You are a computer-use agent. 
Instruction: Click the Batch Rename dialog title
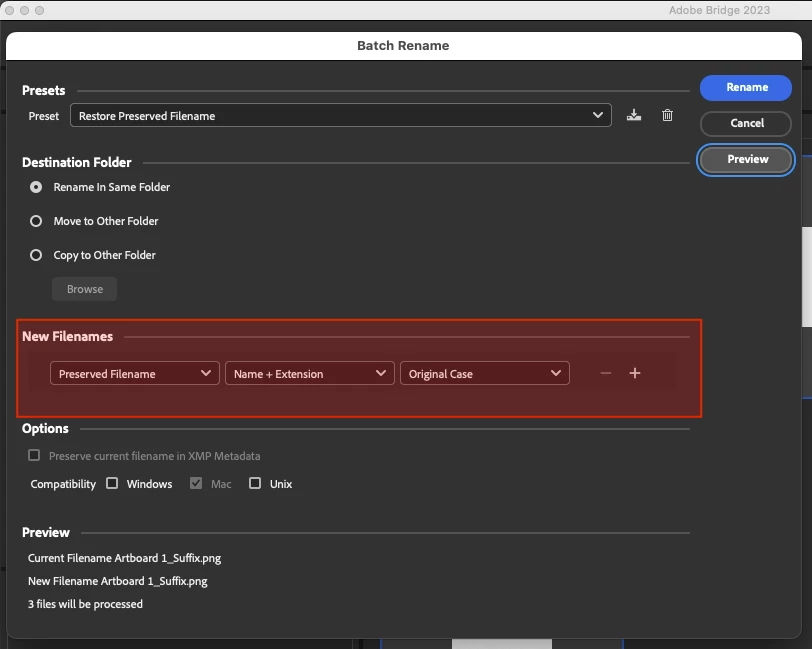(x=403, y=46)
